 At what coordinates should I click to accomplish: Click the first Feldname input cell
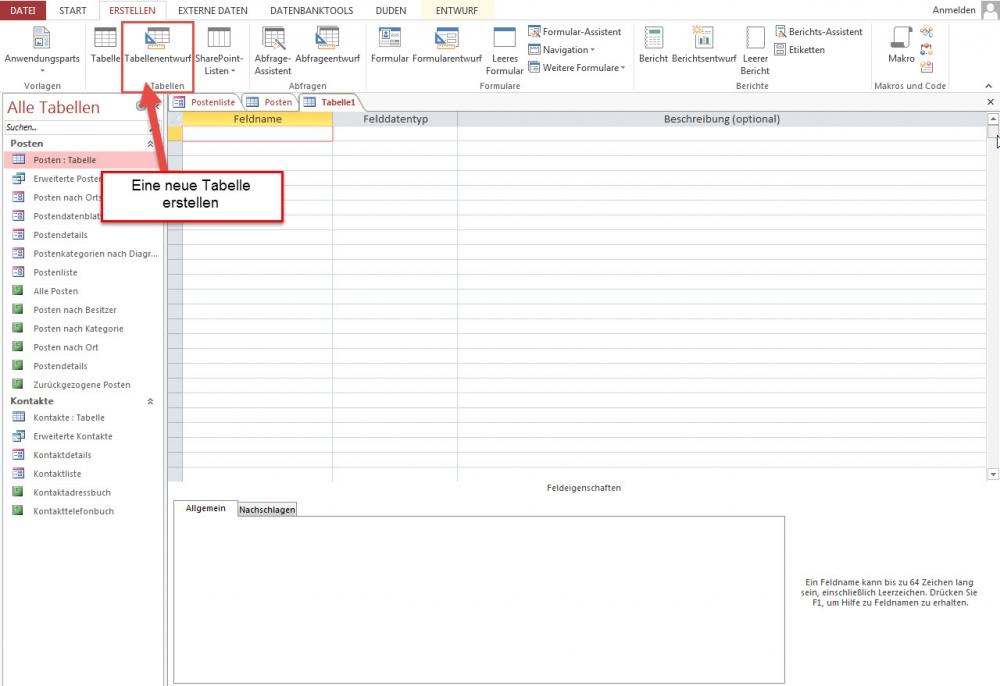257,133
